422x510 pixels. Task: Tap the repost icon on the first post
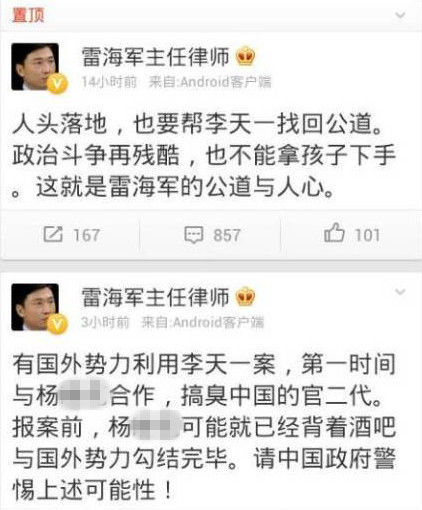(x=53, y=234)
